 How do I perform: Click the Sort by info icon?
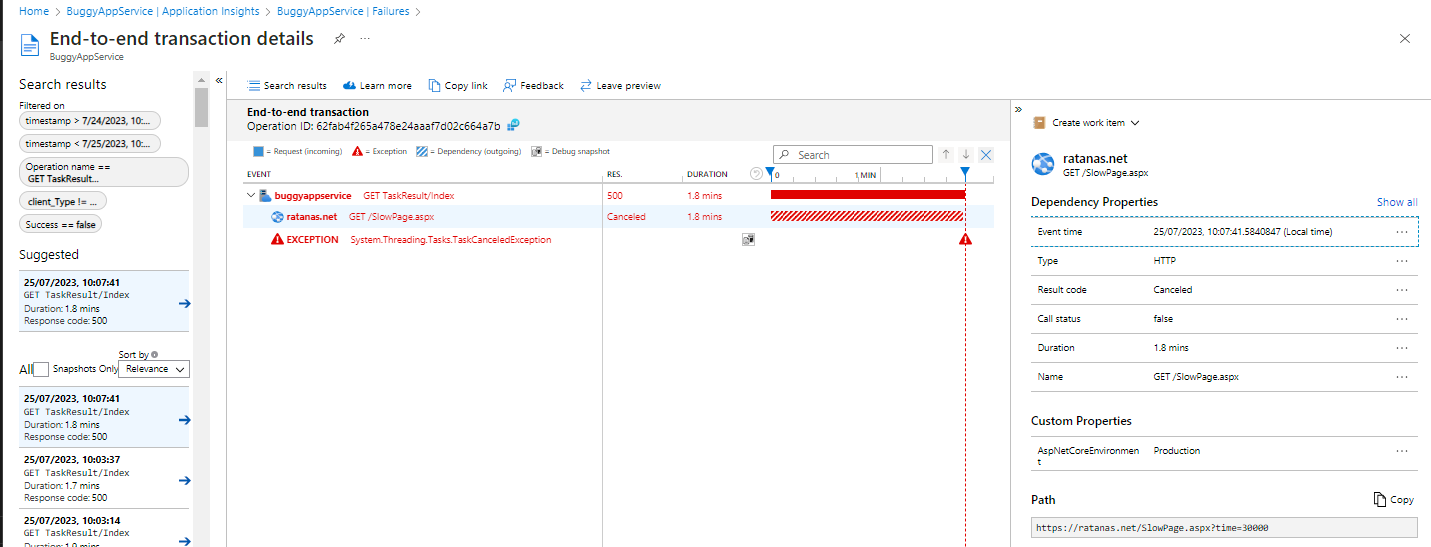pos(155,354)
